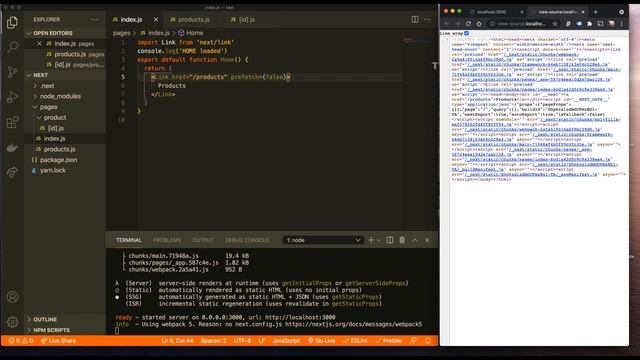Viewport: 640px width, 360px height.
Task: Click Live Share in the status bar
Action: 58,340
